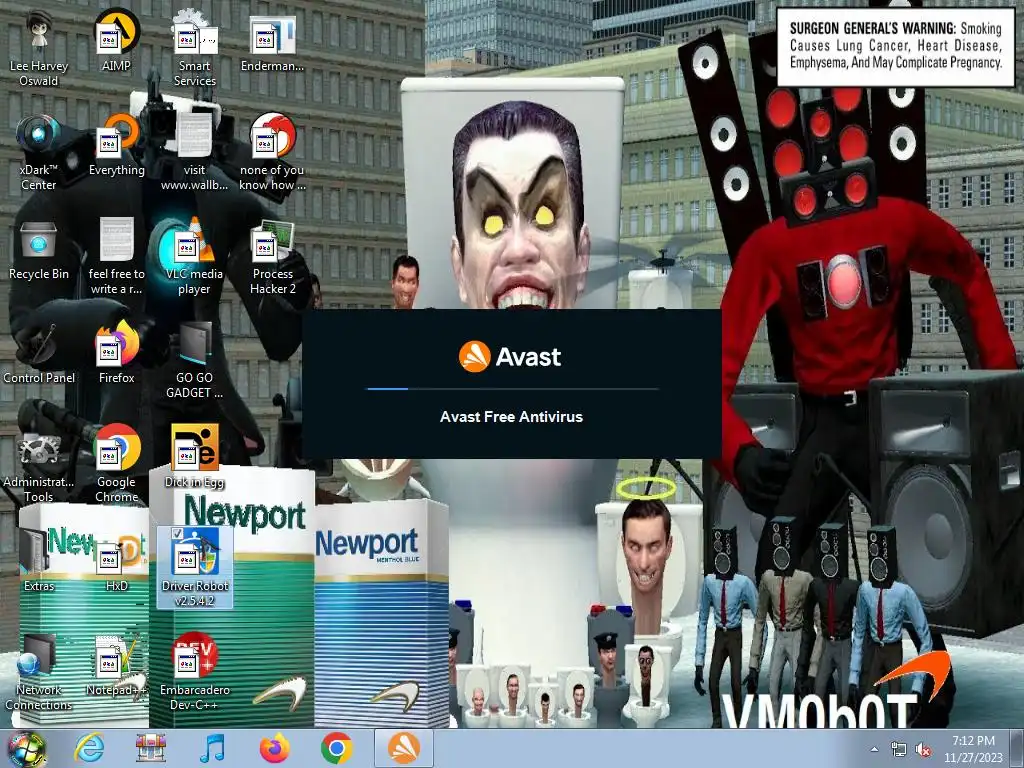1024x768 pixels.
Task: Open the network tray icon
Action: click(899, 750)
